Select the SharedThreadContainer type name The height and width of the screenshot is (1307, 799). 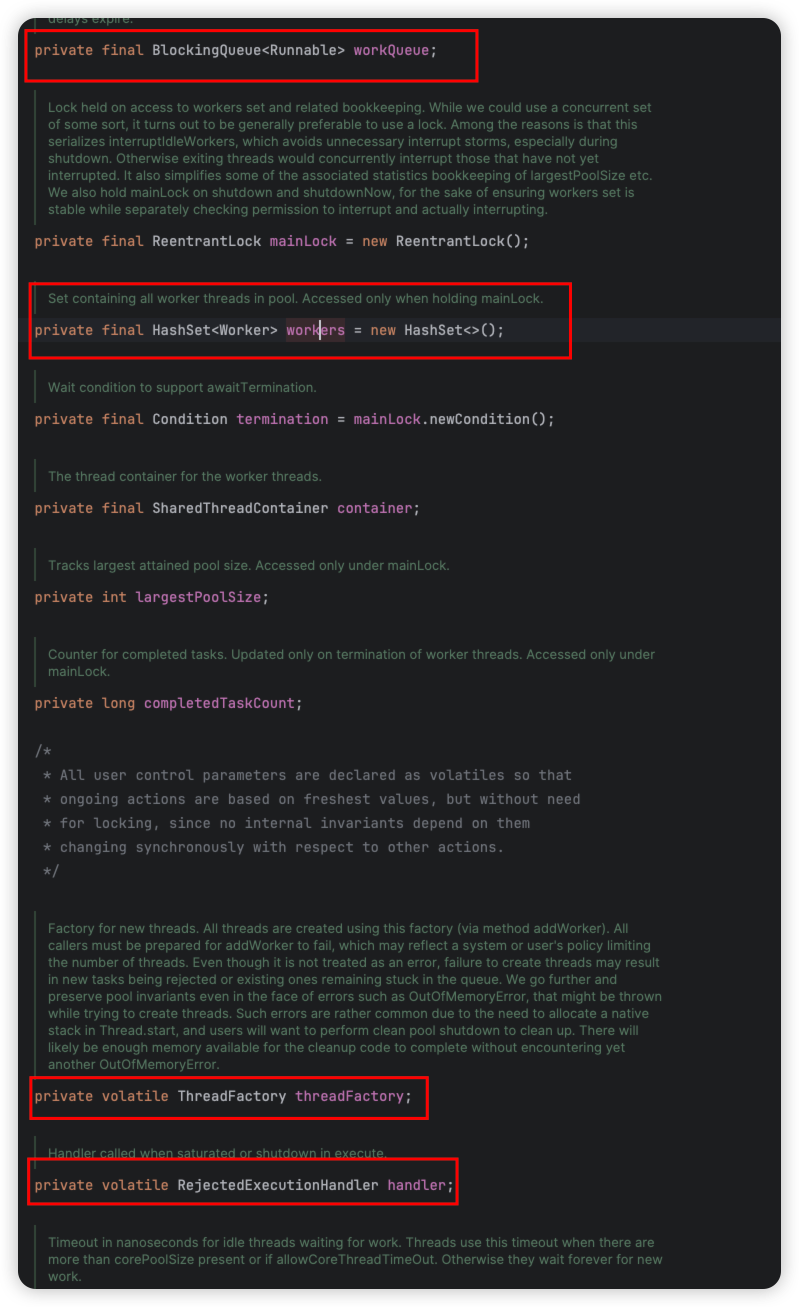pyautogui.click(x=240, y=508)
